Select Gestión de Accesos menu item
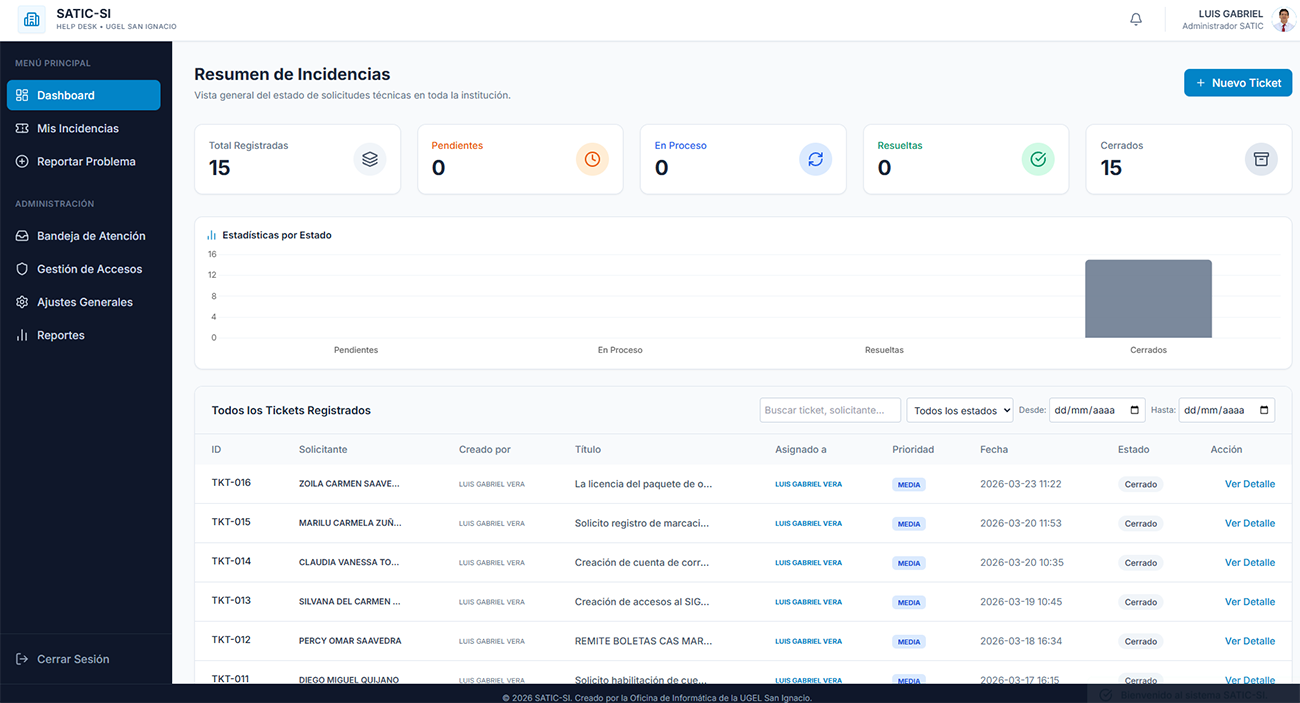This screenshot has height=703, width=1300. coord(89,269)
